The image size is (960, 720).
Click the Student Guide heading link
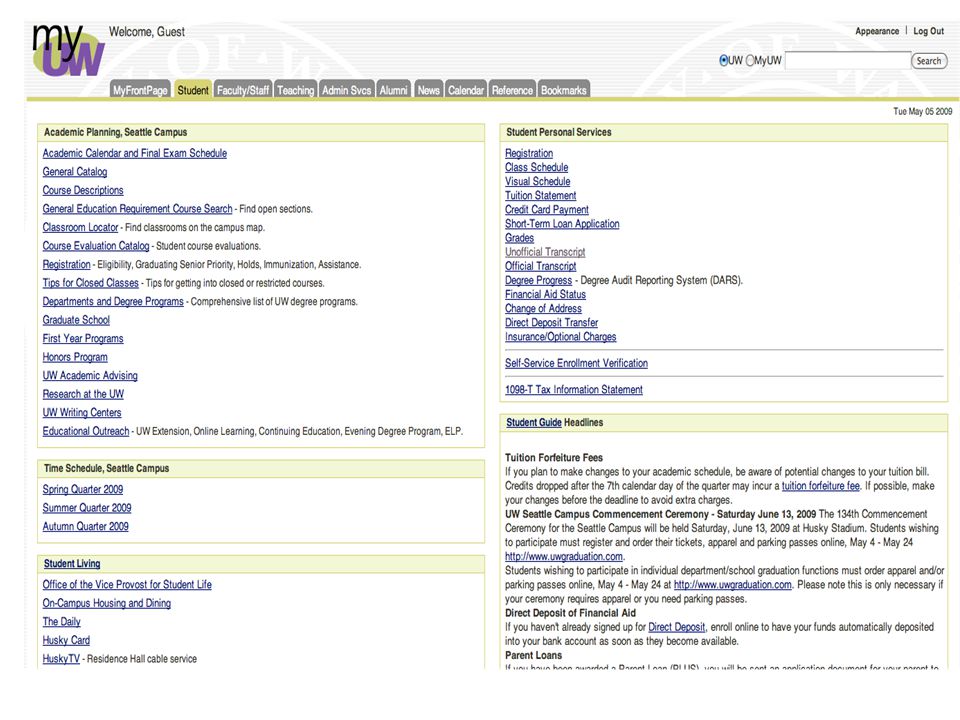[534, 422]
